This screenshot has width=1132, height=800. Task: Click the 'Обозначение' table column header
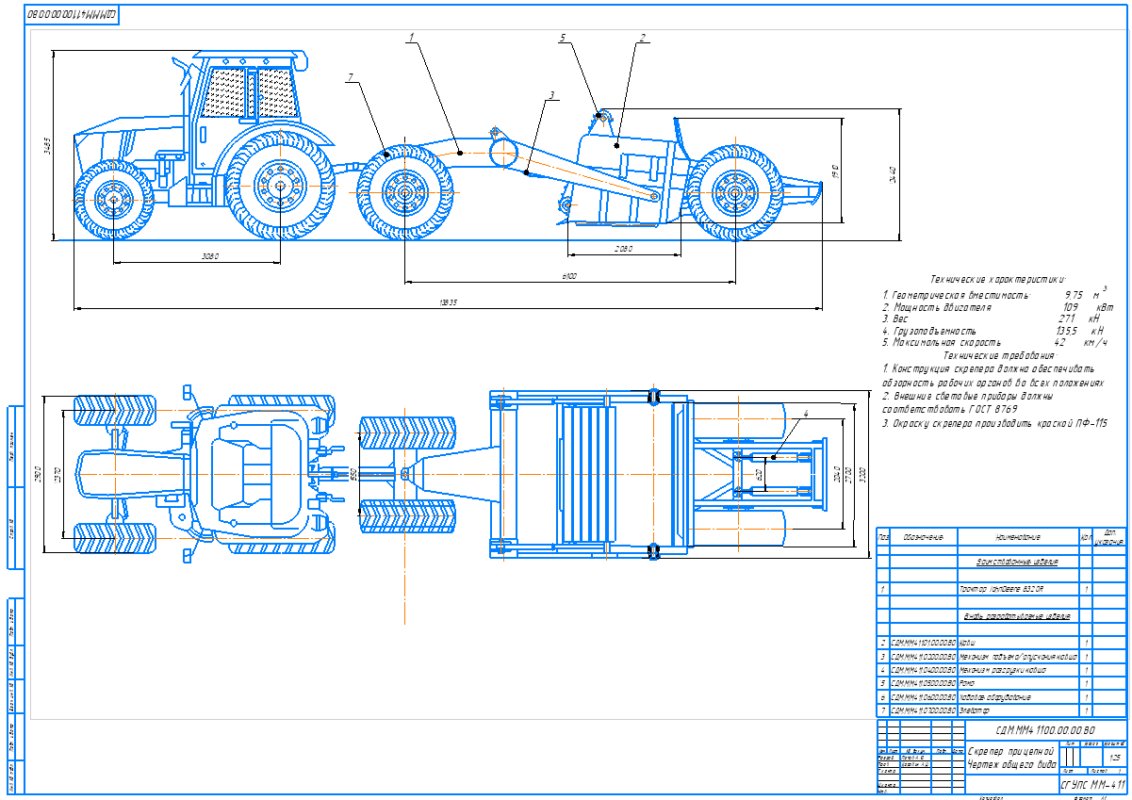(x=923, y=537)
